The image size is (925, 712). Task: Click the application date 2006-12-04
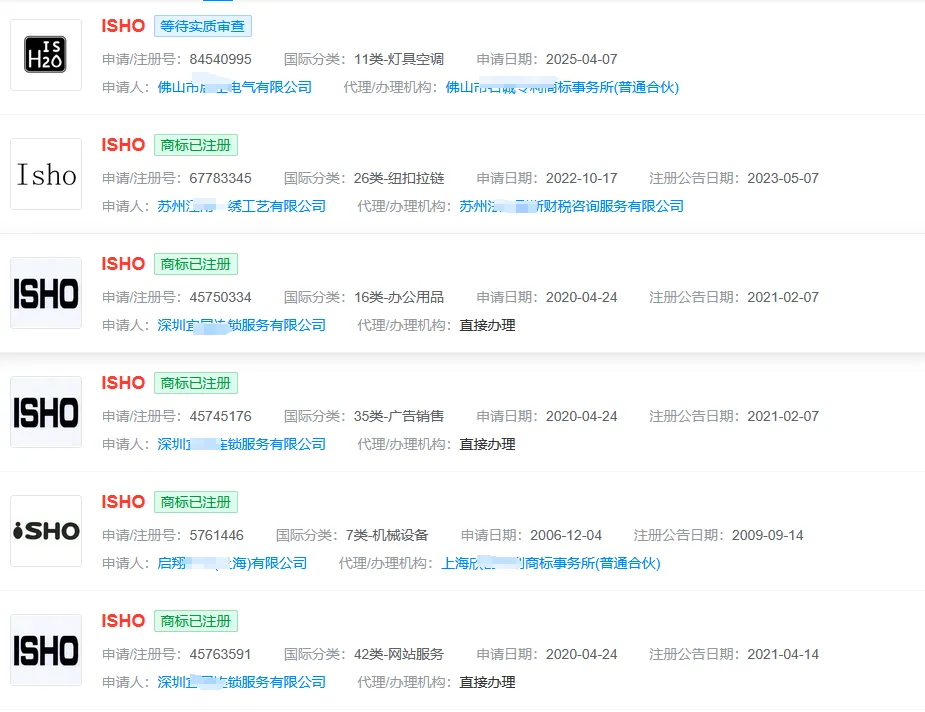click(x=566, y=536)
